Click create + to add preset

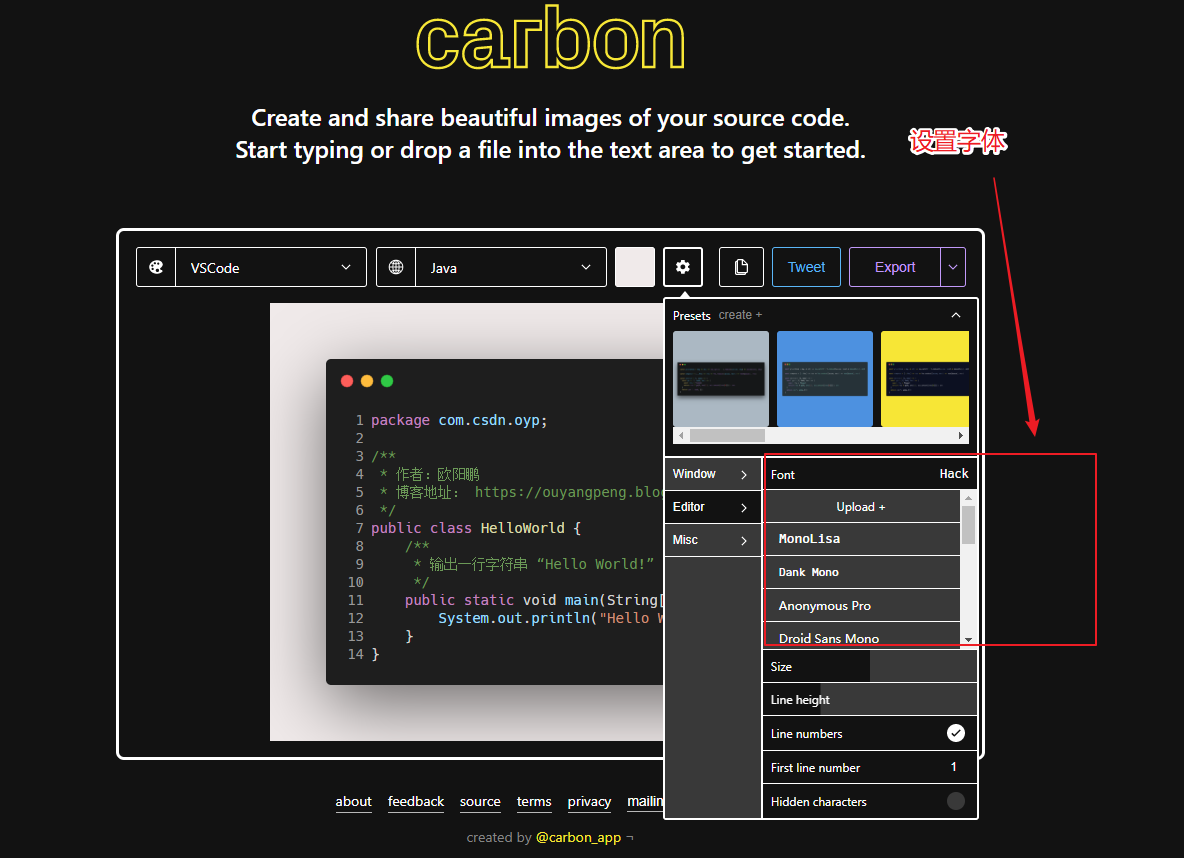pyautogui.click(x=740, y=315)
